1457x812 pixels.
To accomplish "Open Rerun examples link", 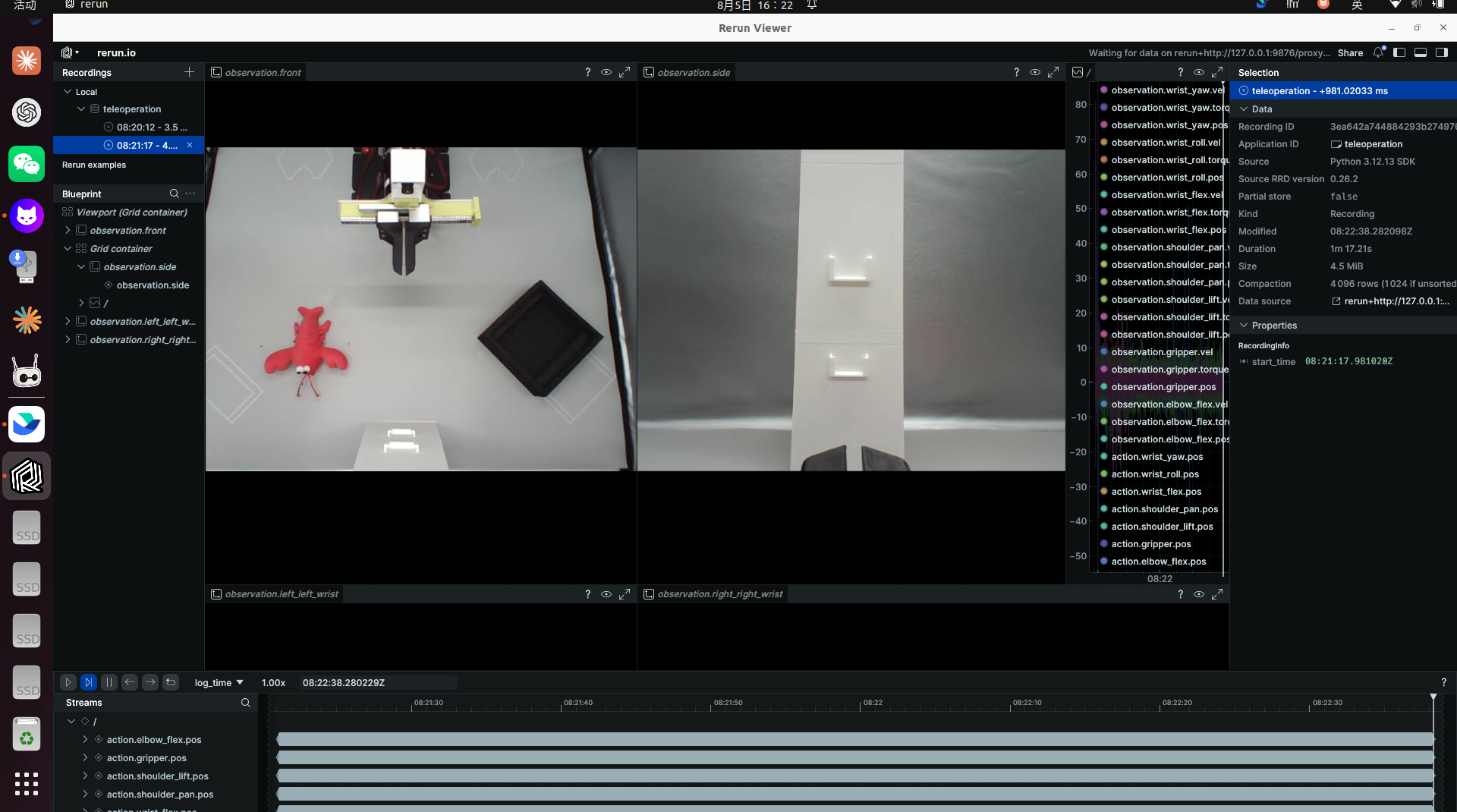I will tap(94, 165).
